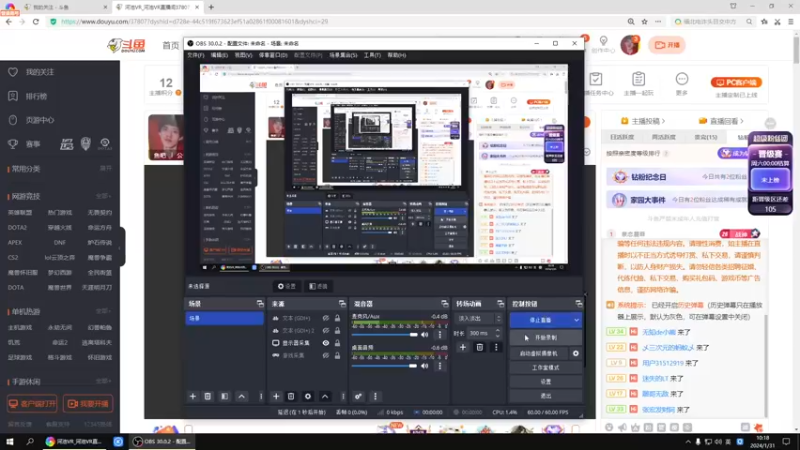800x450 pixels.
Task: Open OBS Docks menu
Action: [x=273, y=55]
